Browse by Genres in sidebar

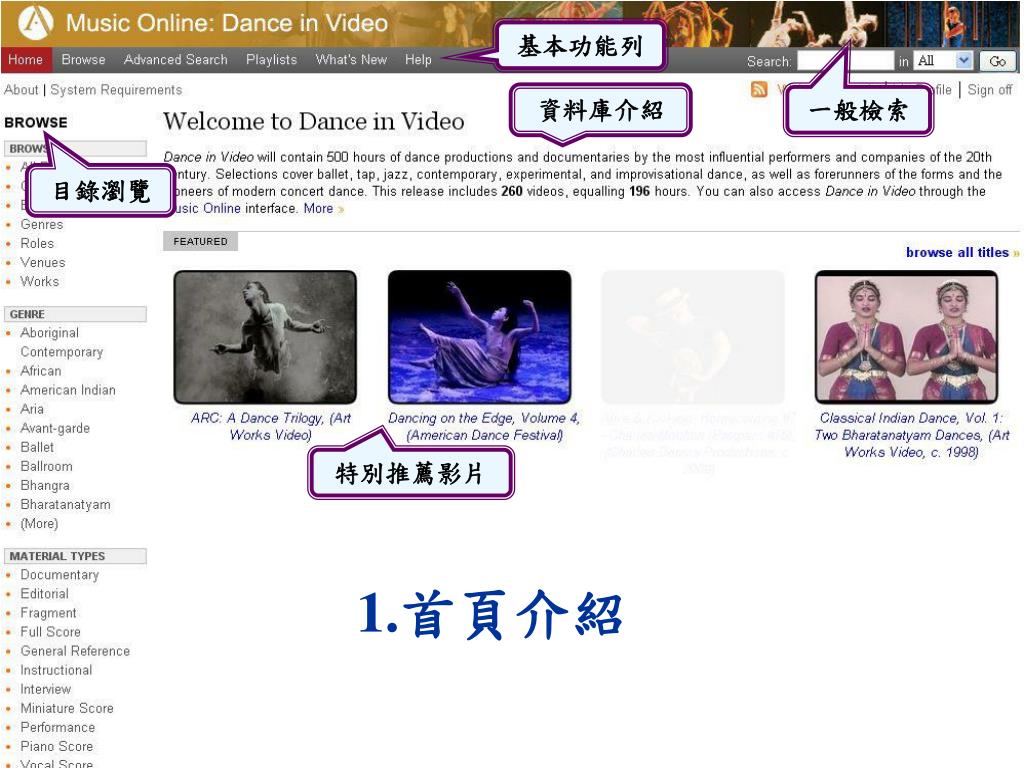point(42,225)
